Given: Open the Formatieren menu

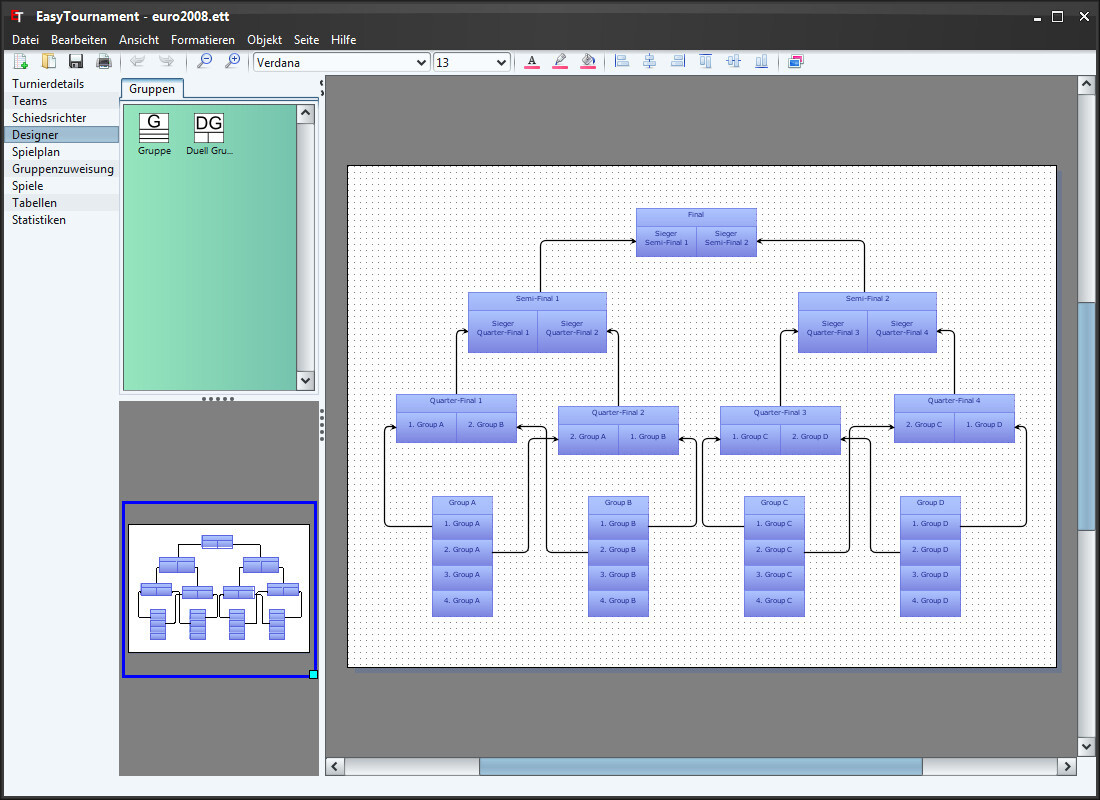Looking at the screenshot, I should [x=203, y=40].
